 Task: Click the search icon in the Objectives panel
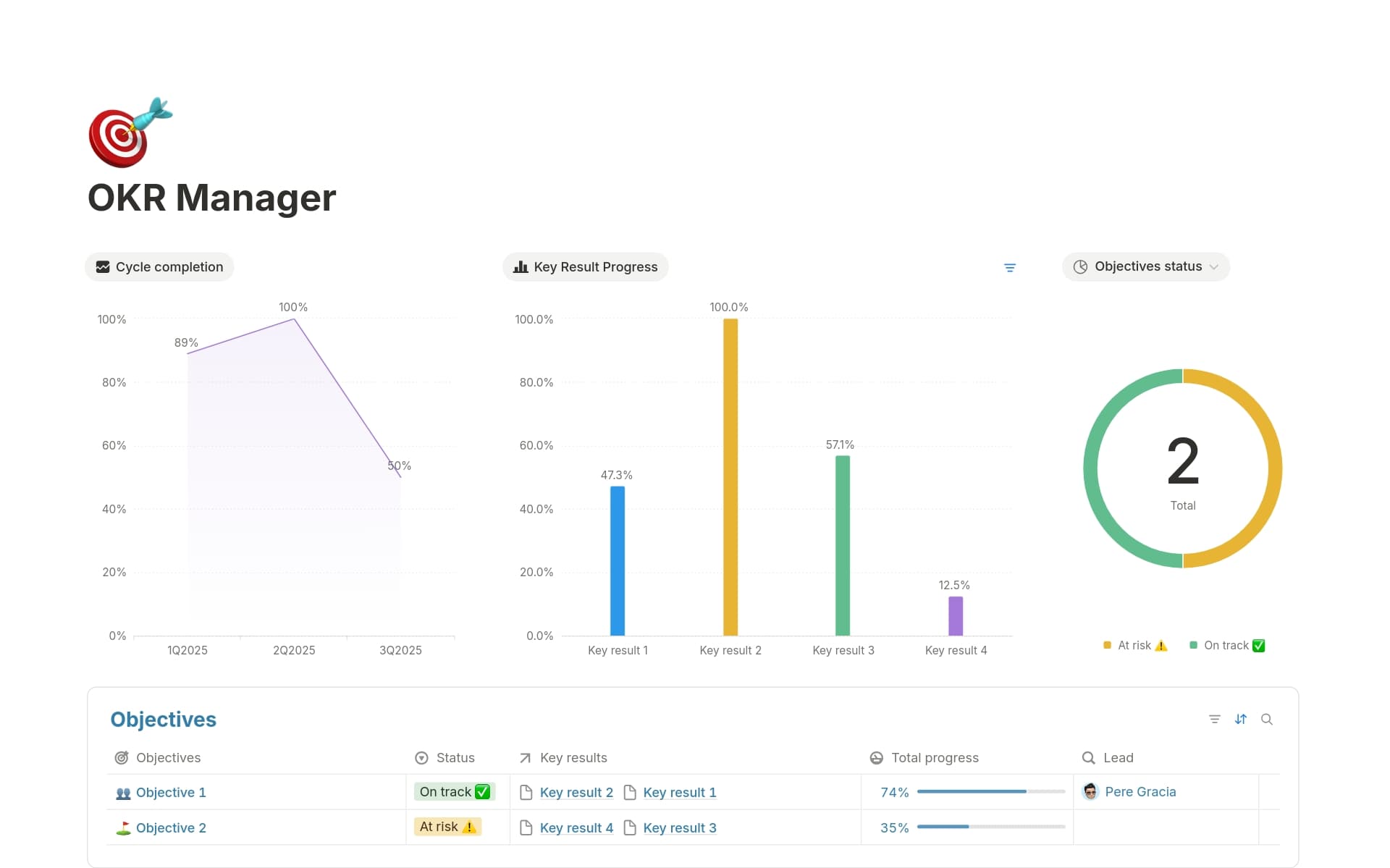1267,719
